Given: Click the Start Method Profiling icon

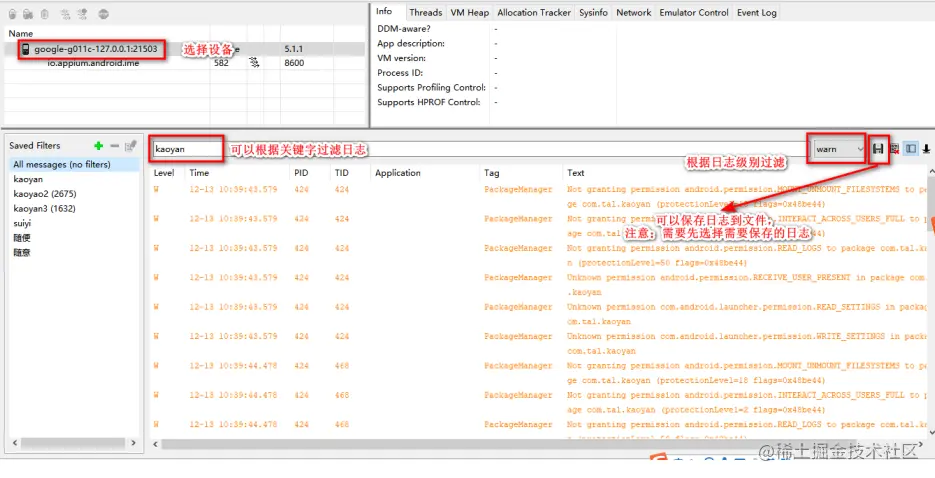Looking at the screenshot, I should [x=82, y=14].
